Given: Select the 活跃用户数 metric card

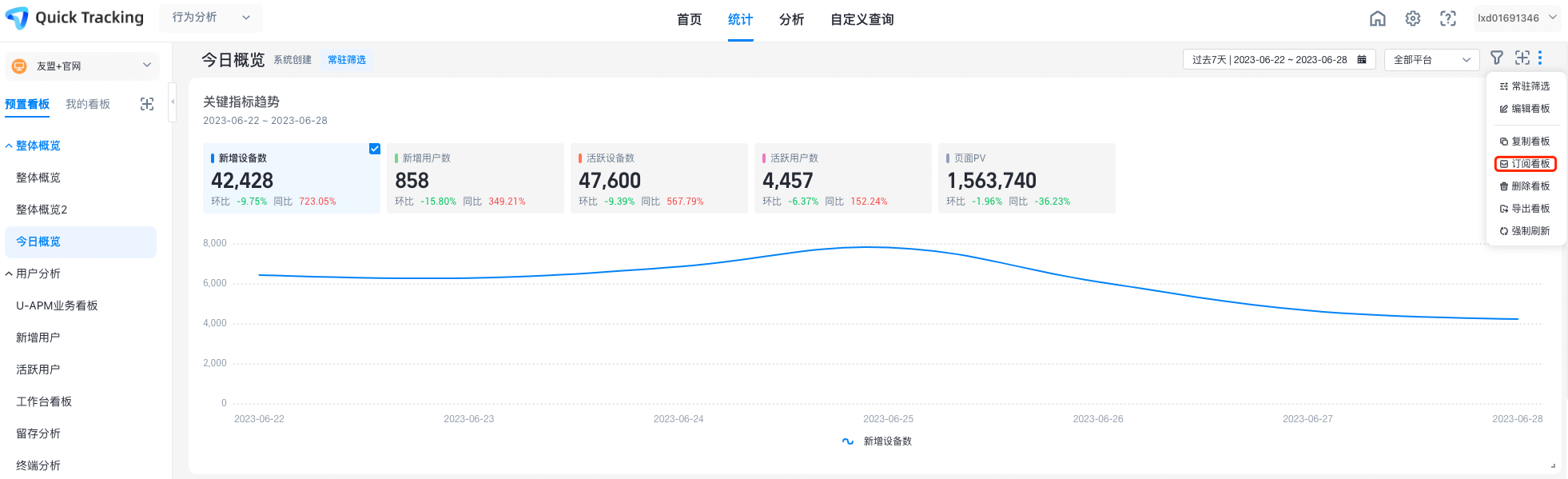Looking at the screenshot, I should tap(843, 178).
